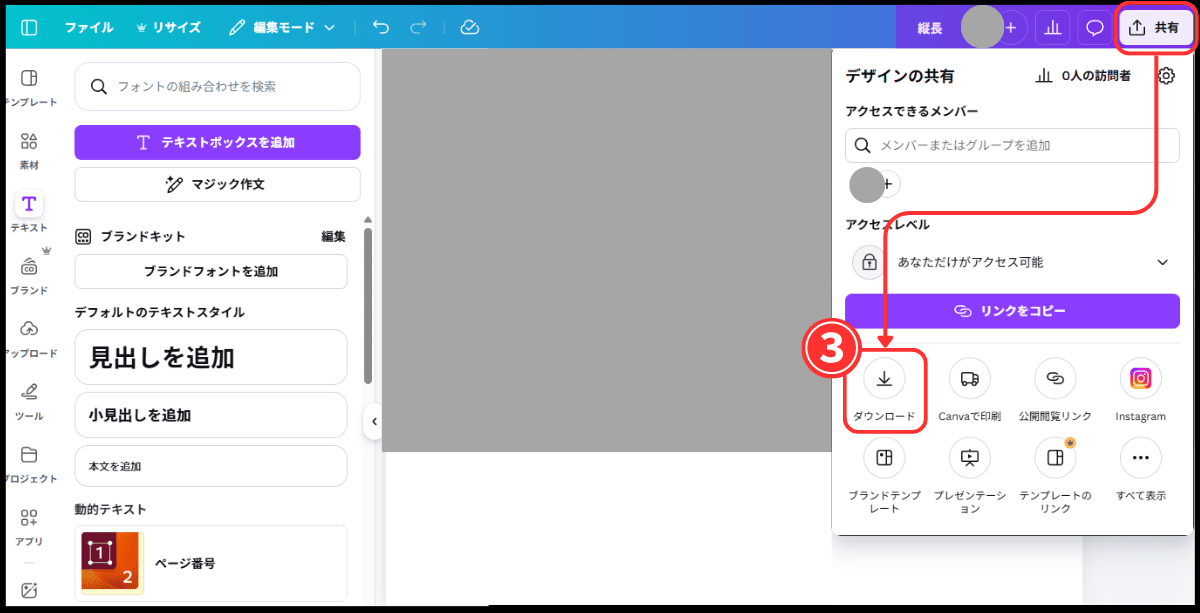The image size is (1200, 613).
Task: Select the Canvaで印刷 icon
Action: (968, 379)
